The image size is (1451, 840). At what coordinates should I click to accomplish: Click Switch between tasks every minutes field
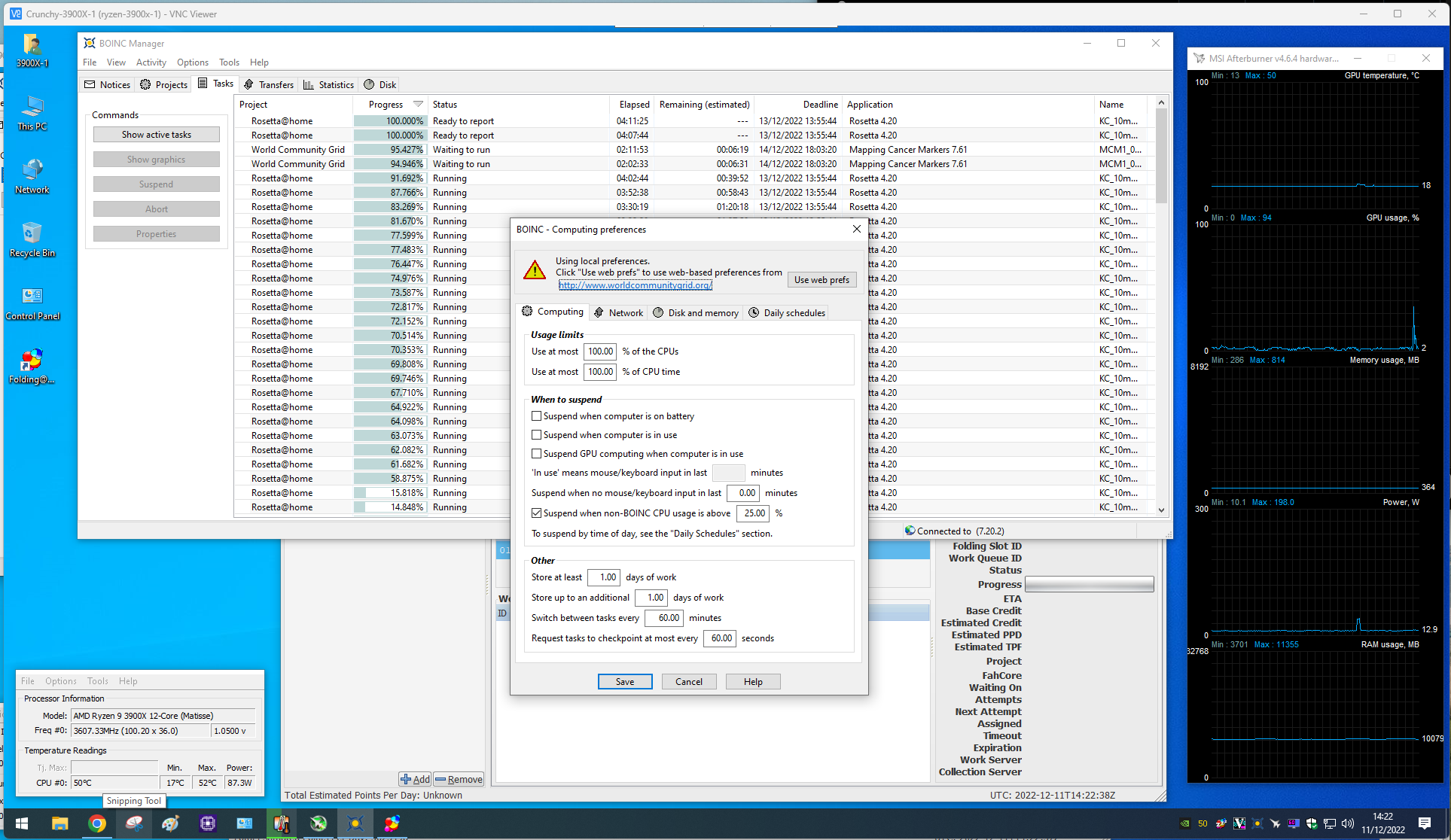point(664,618)
